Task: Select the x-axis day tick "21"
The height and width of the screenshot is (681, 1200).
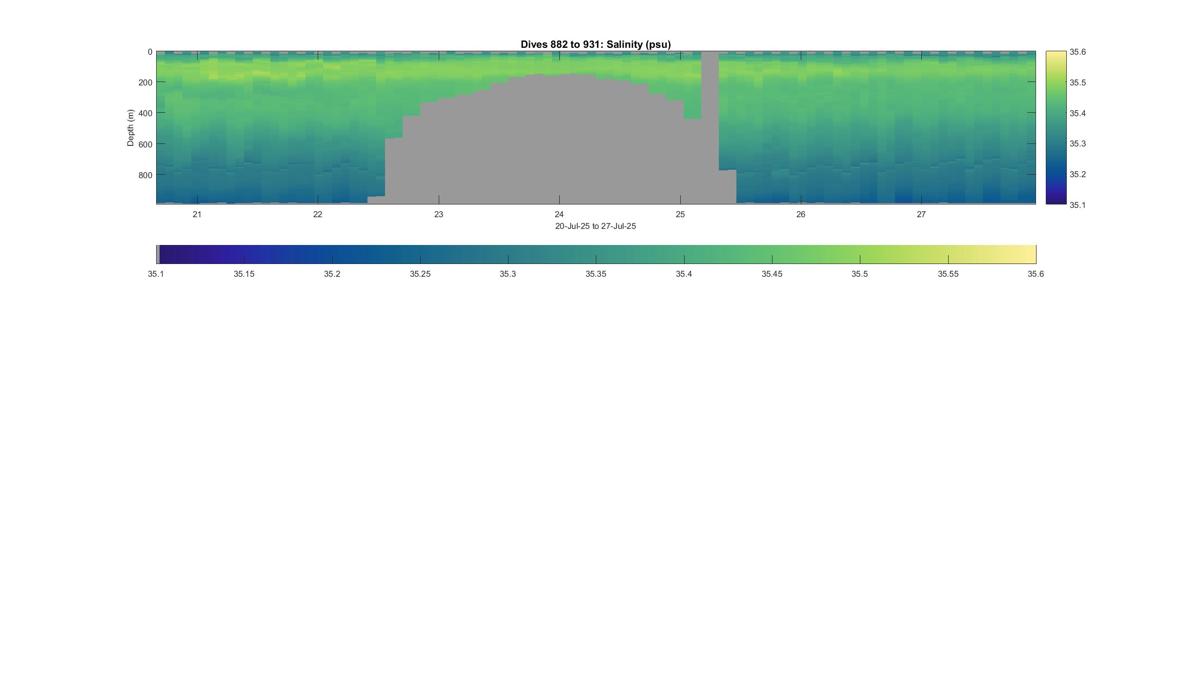Action: 197,214
